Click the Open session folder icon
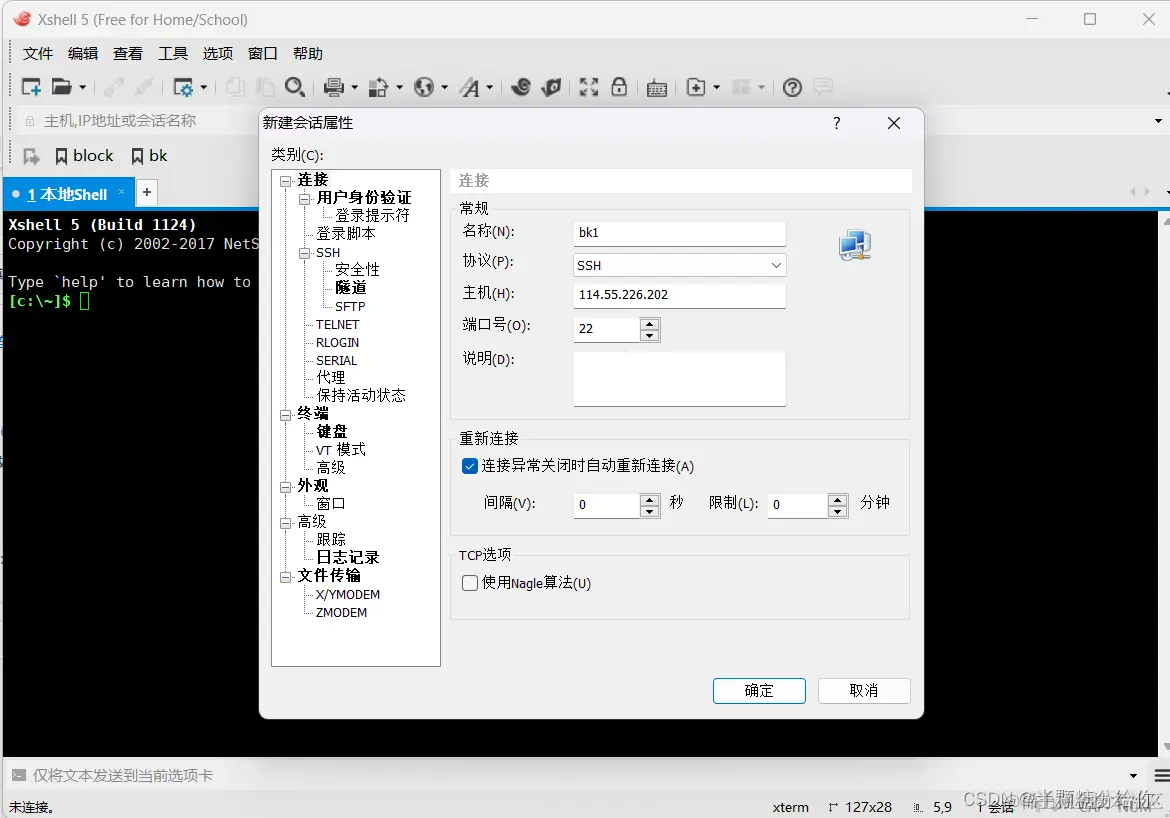The height and width of the screenshot is (818, 1170). pyautogui.click(x=61, y=87)
